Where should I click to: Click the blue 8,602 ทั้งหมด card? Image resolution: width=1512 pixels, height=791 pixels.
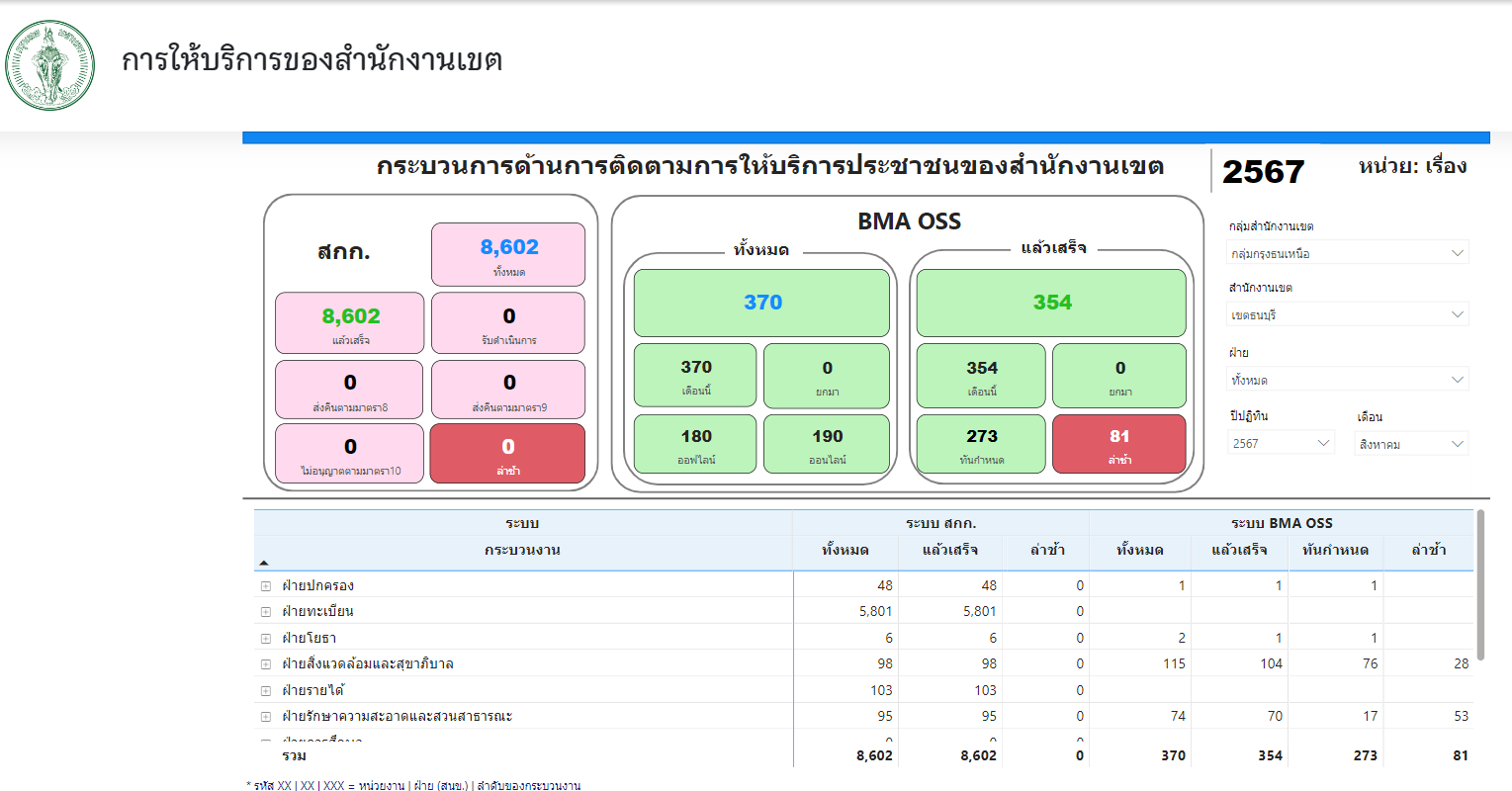(x=508, y=254)
